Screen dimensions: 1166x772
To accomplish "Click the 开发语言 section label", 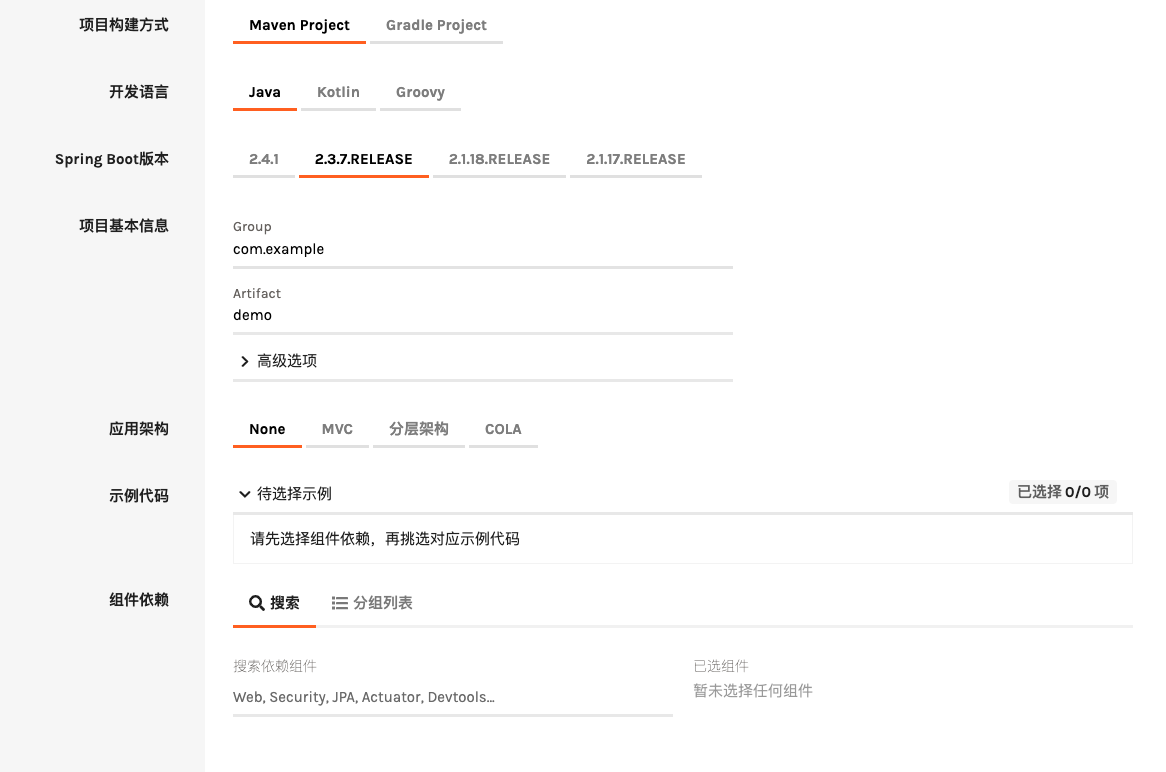I will pyautogui.click(x=138, y=92).
